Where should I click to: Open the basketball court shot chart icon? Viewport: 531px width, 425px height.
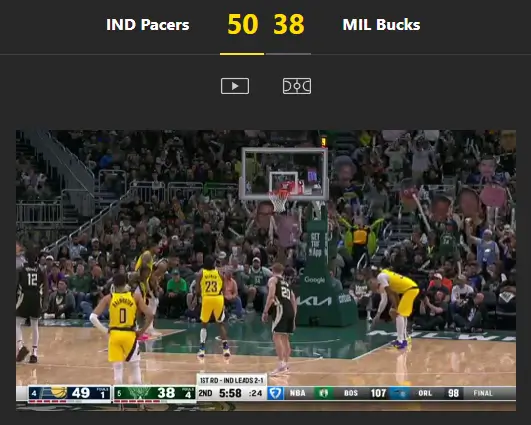(x=297, y=86)
